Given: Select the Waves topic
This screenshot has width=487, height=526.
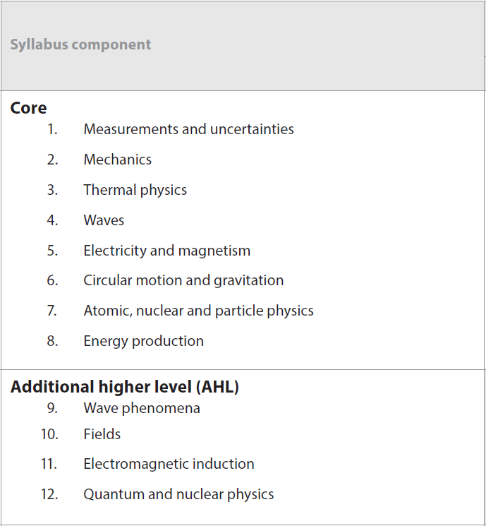Looking at the screenshot, I should tap(104, 220).
